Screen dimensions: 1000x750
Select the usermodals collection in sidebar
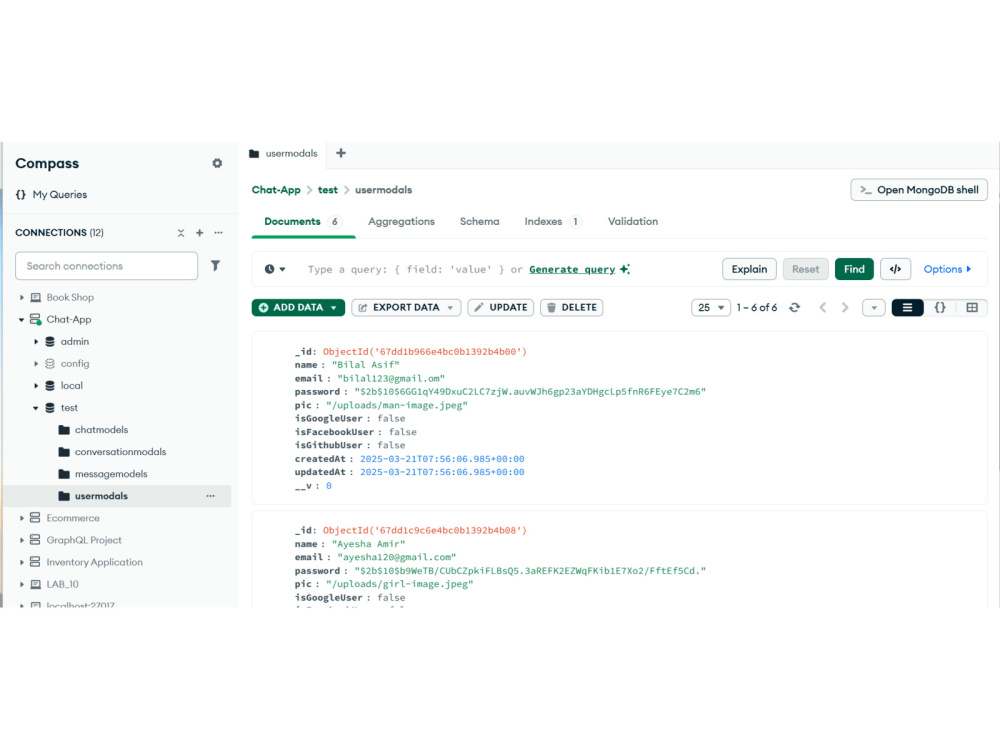tap(101, 496)
